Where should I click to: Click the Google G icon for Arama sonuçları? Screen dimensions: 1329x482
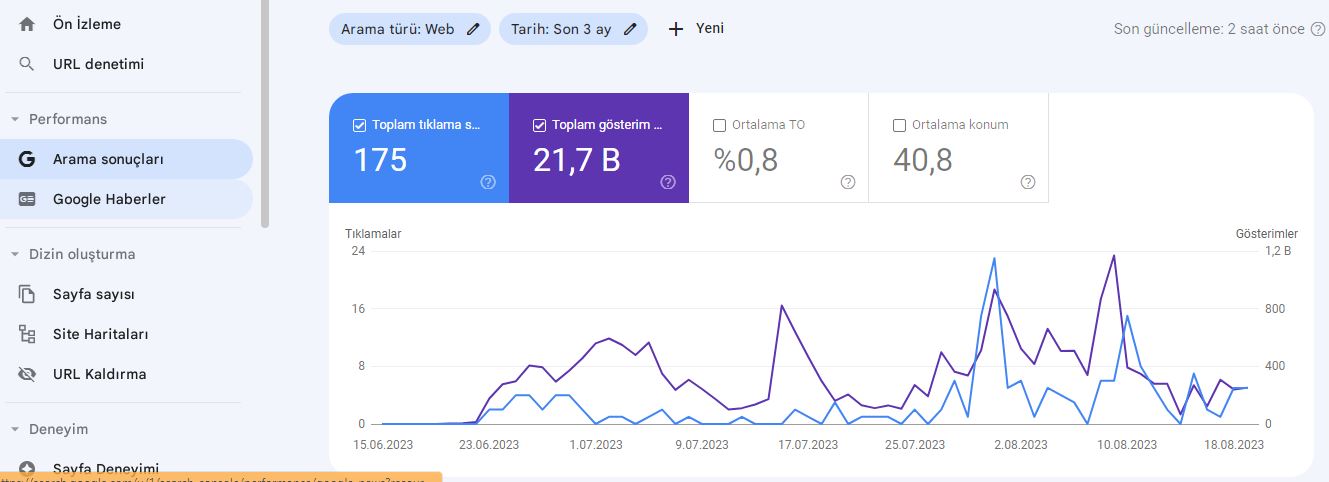[x=27, y=159]
